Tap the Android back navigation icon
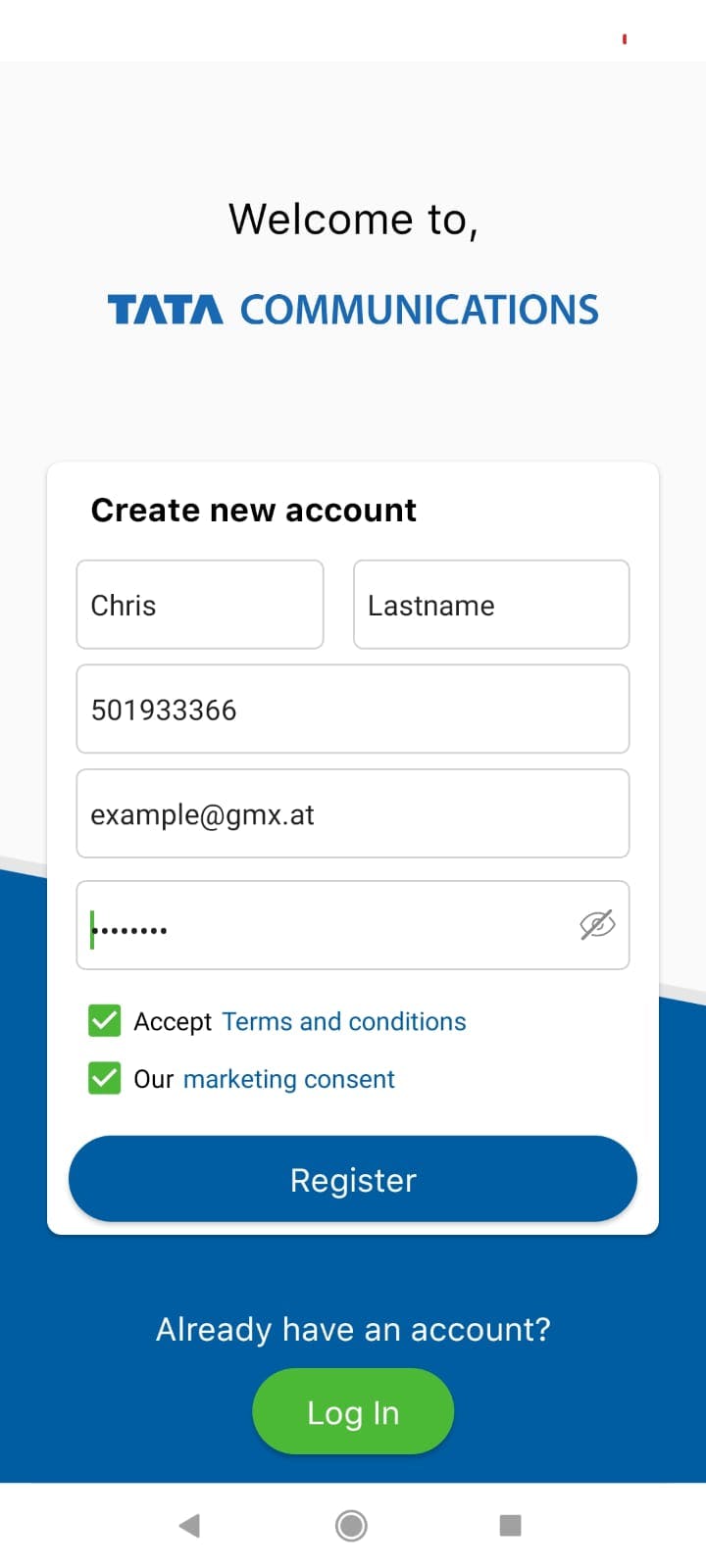 click(190, 1525)
